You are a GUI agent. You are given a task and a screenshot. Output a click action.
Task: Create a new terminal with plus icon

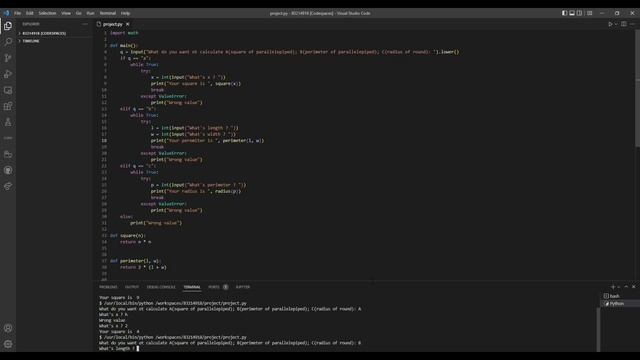[x=613, y=287]
